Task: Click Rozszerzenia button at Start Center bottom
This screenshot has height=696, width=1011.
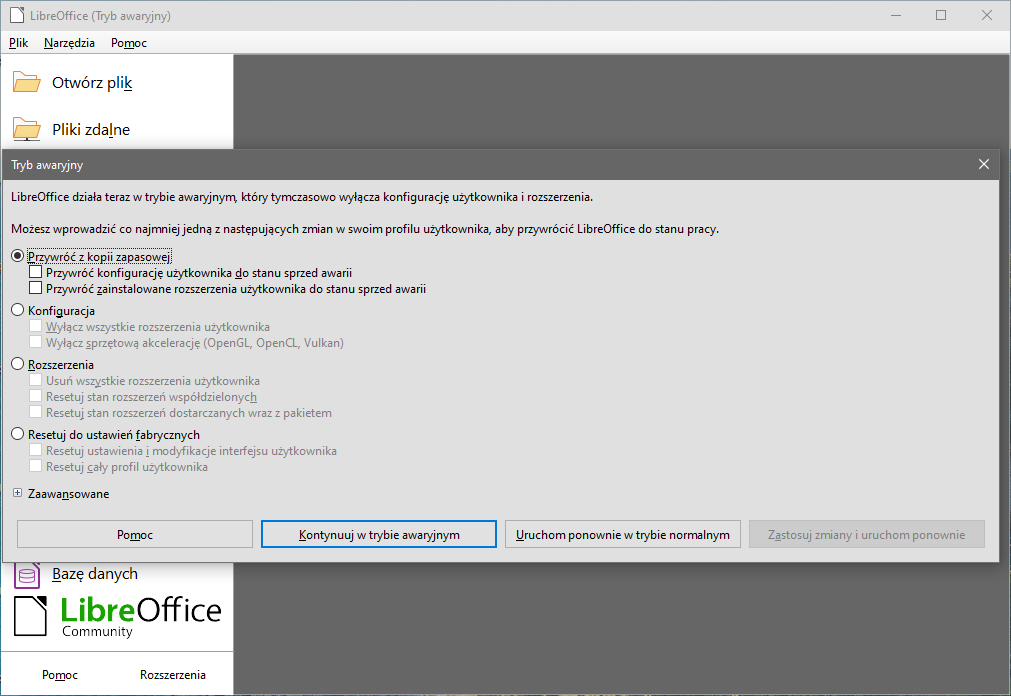Action: 173,675
